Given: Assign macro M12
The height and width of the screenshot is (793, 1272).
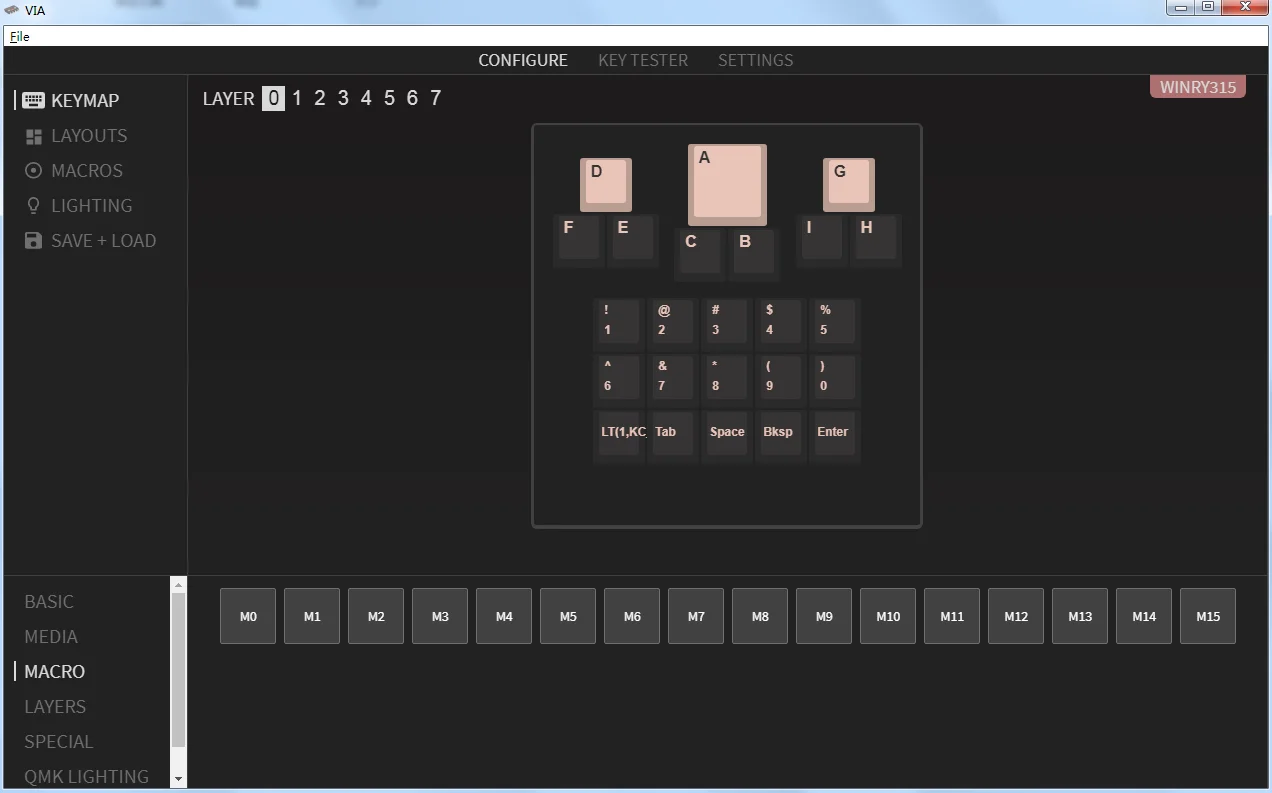Looking at the screenshot, I should click(1016, 616).
